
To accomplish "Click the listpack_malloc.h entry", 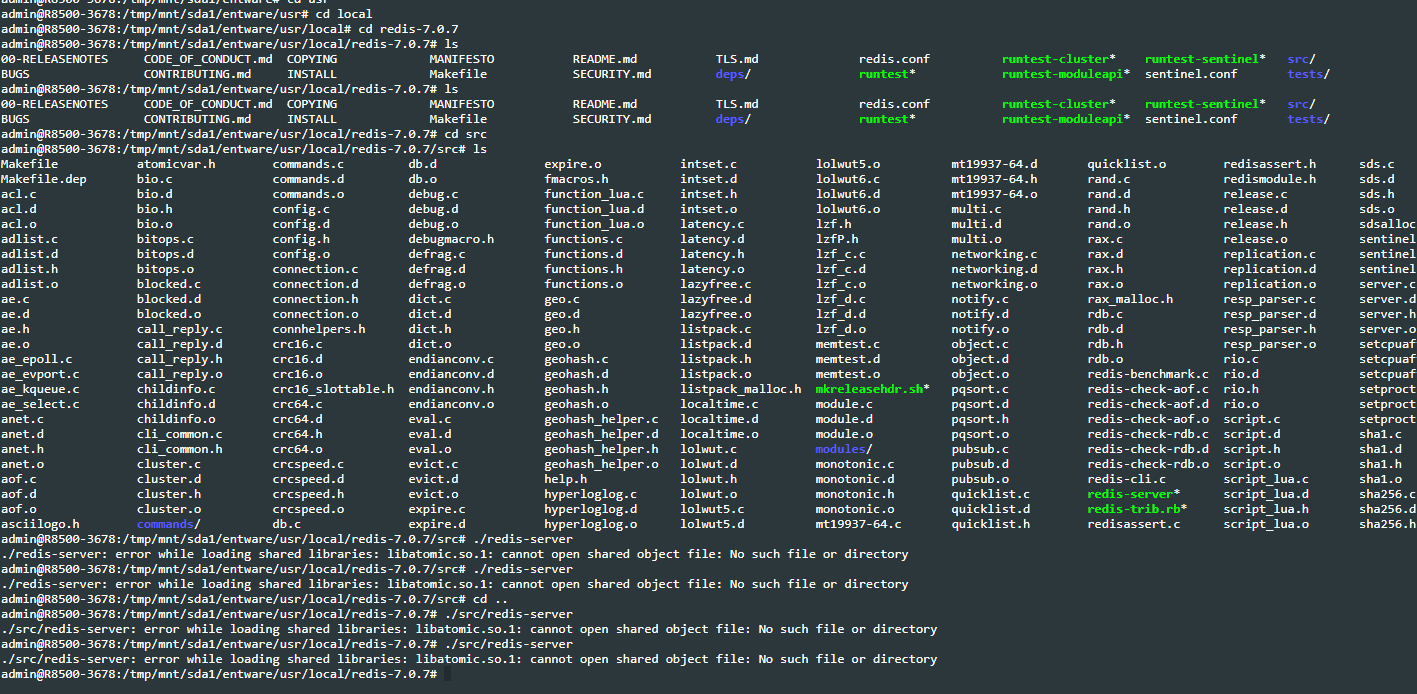I will [x=740, y=389].
